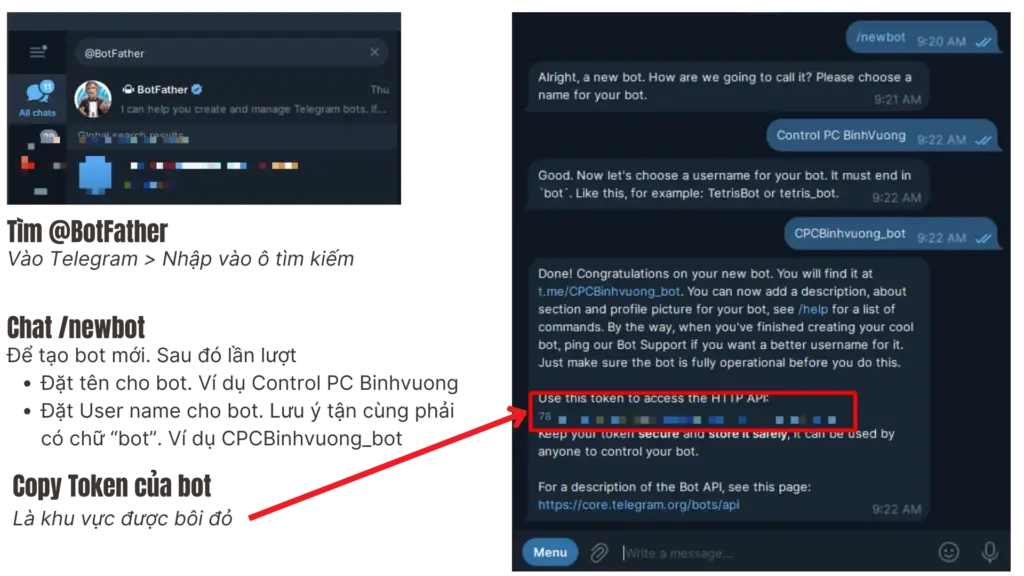Click the blurred bot token text

click(687, 418)
